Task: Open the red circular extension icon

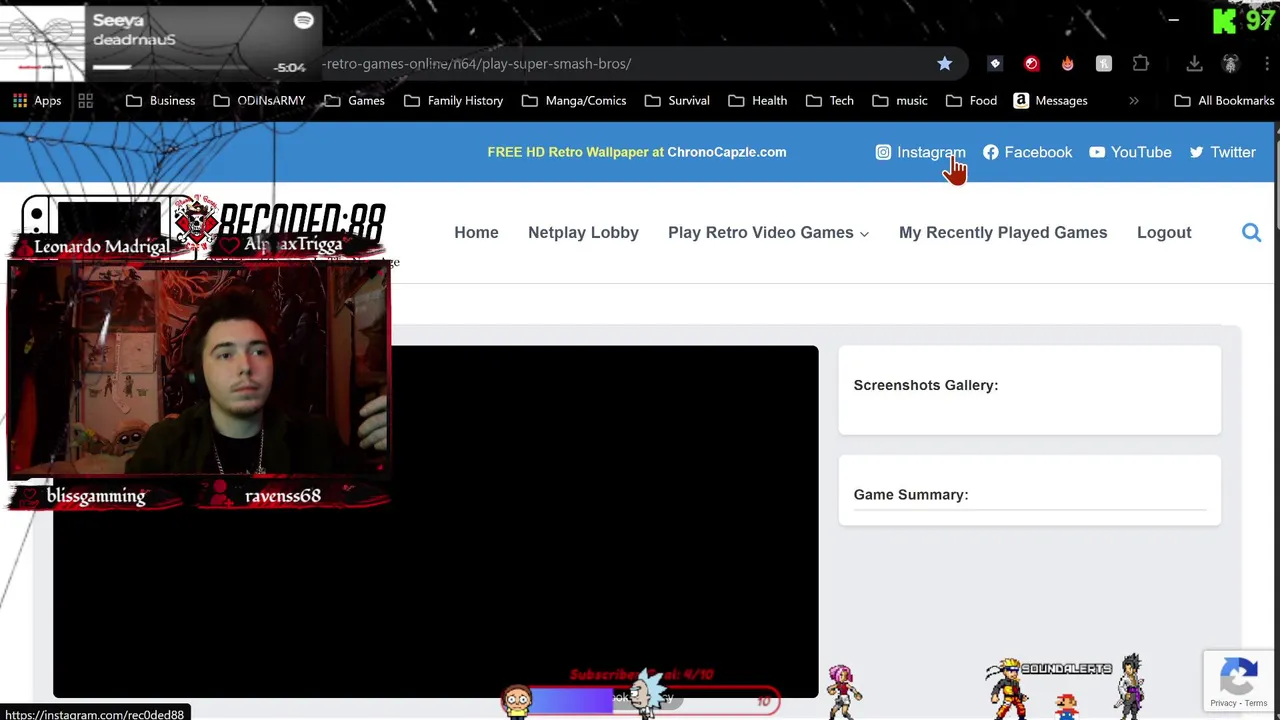Action: tap(1031, 63)
